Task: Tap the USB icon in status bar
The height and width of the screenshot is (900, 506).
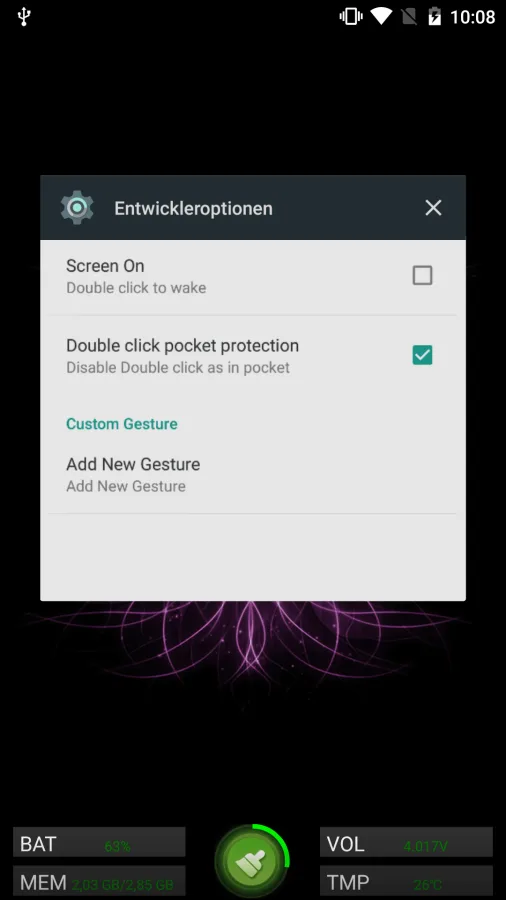Action: coord(24,17)
